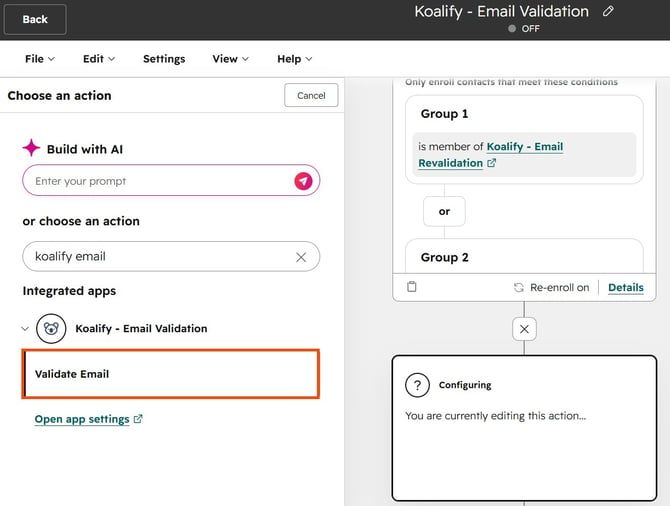Screen dimensions: 670x506
Task: Click the Group 2 heading
Action: point(444,257)
